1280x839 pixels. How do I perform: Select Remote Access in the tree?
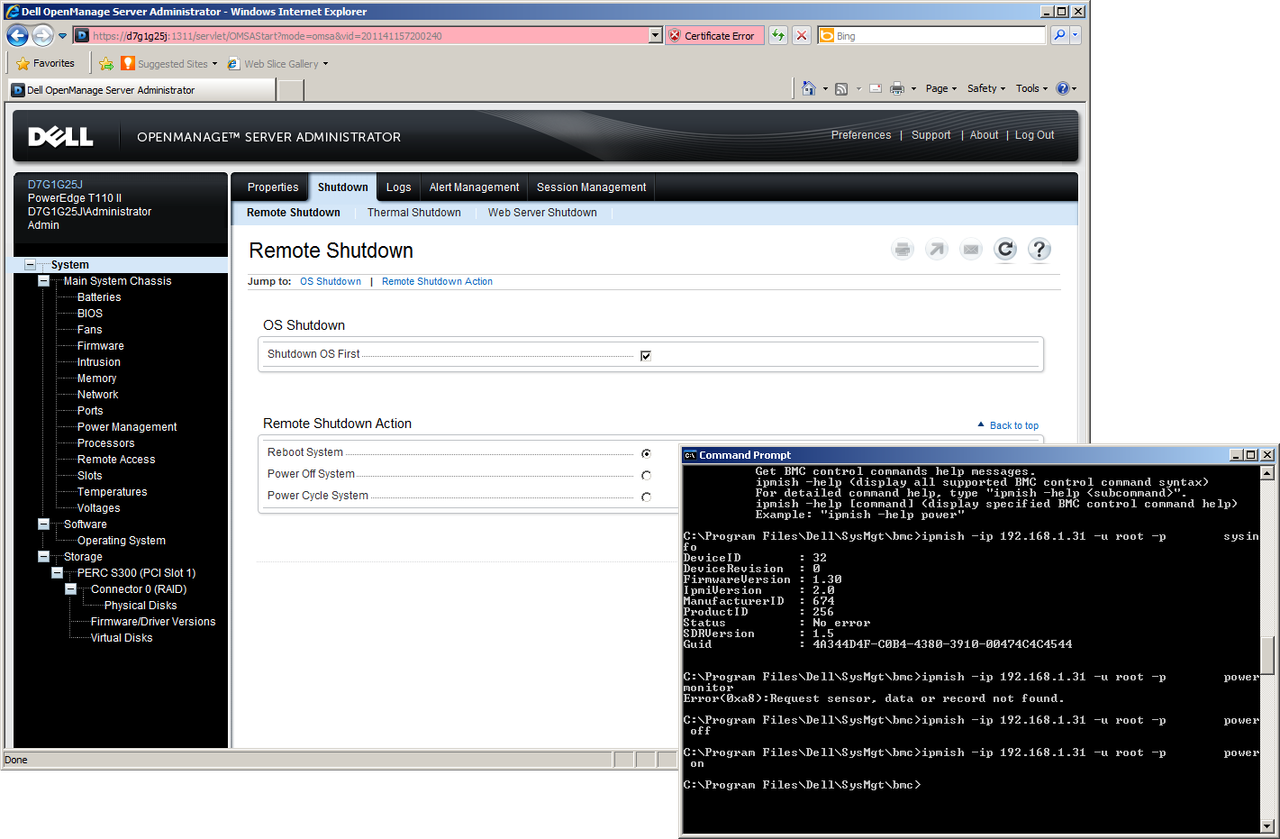[116, 459]
